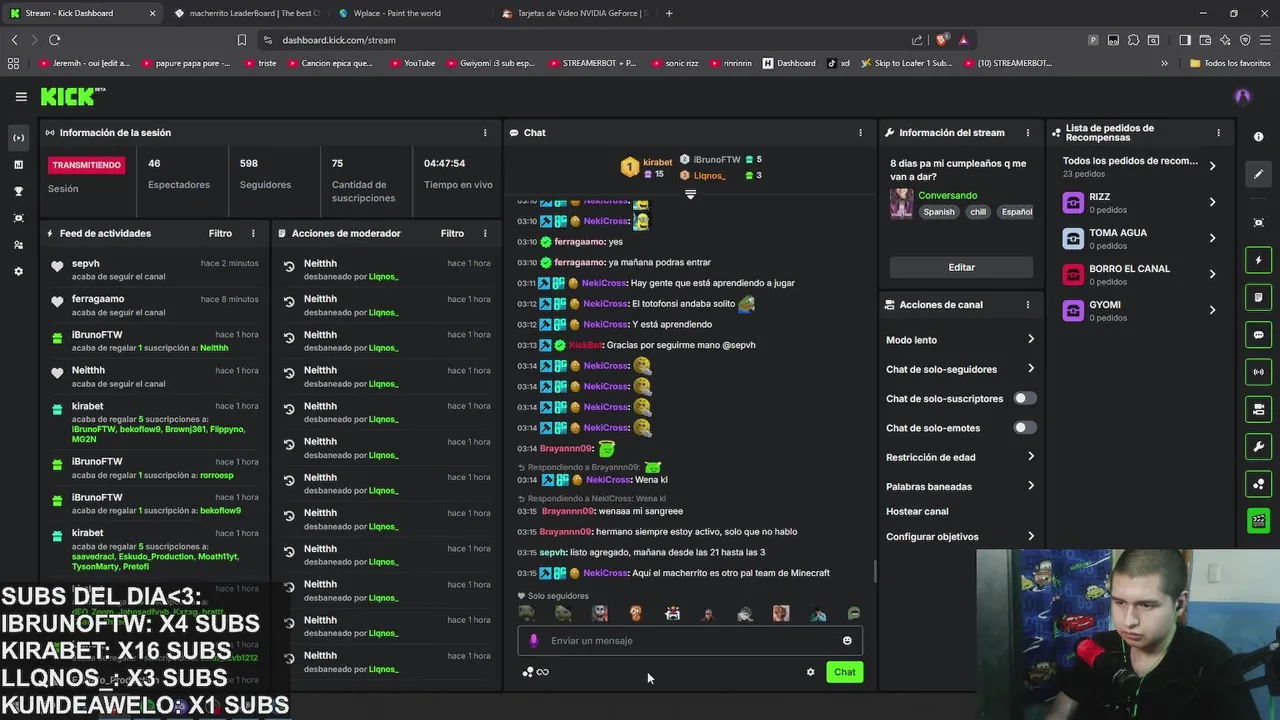Viewport: 1280px width, 720px height.
Task: Click the wrench icon in right rail
Action: tap(1259, 446)
